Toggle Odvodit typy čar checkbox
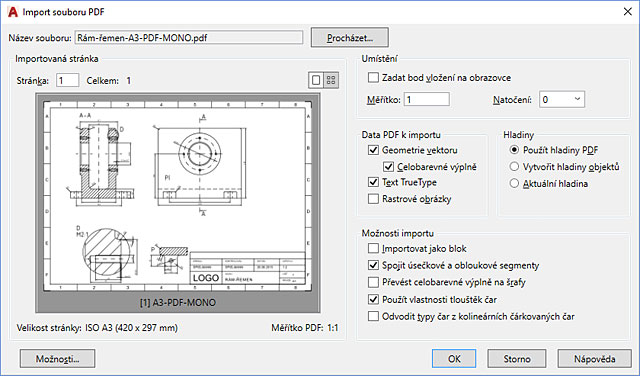 (373, 316)
